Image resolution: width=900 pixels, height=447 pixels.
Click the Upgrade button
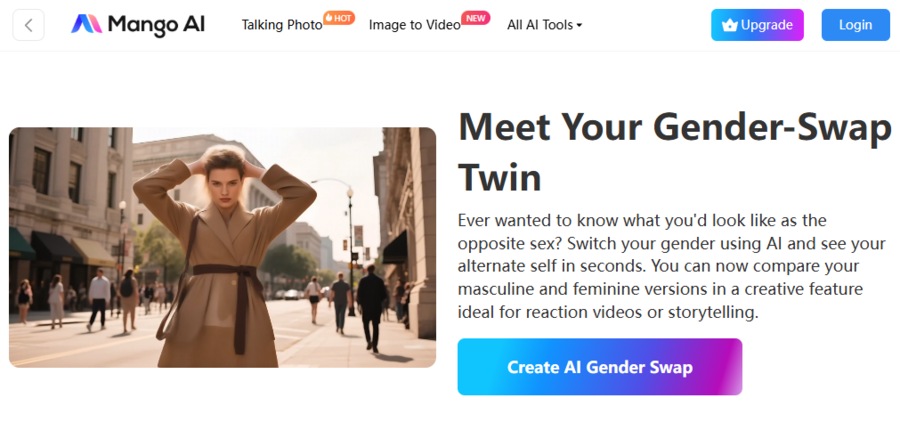[x=757, y=25]
